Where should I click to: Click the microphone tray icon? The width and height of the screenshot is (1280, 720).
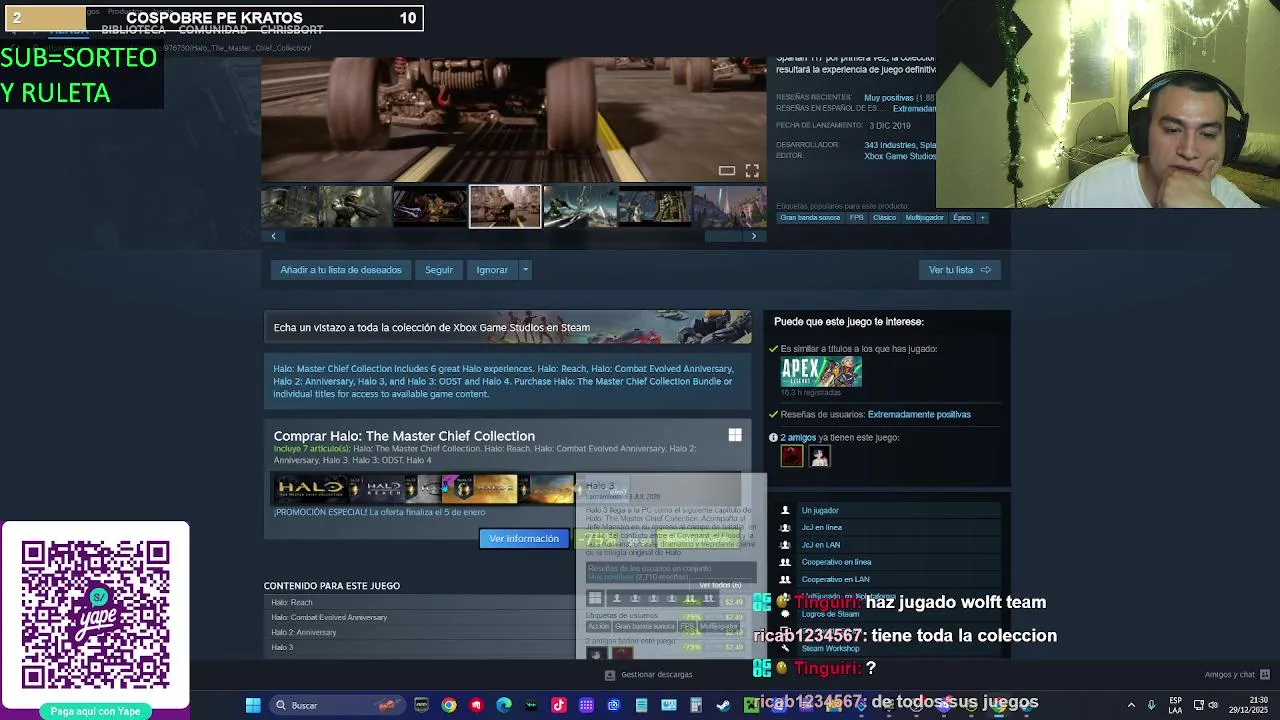(x=1151, y=706)
